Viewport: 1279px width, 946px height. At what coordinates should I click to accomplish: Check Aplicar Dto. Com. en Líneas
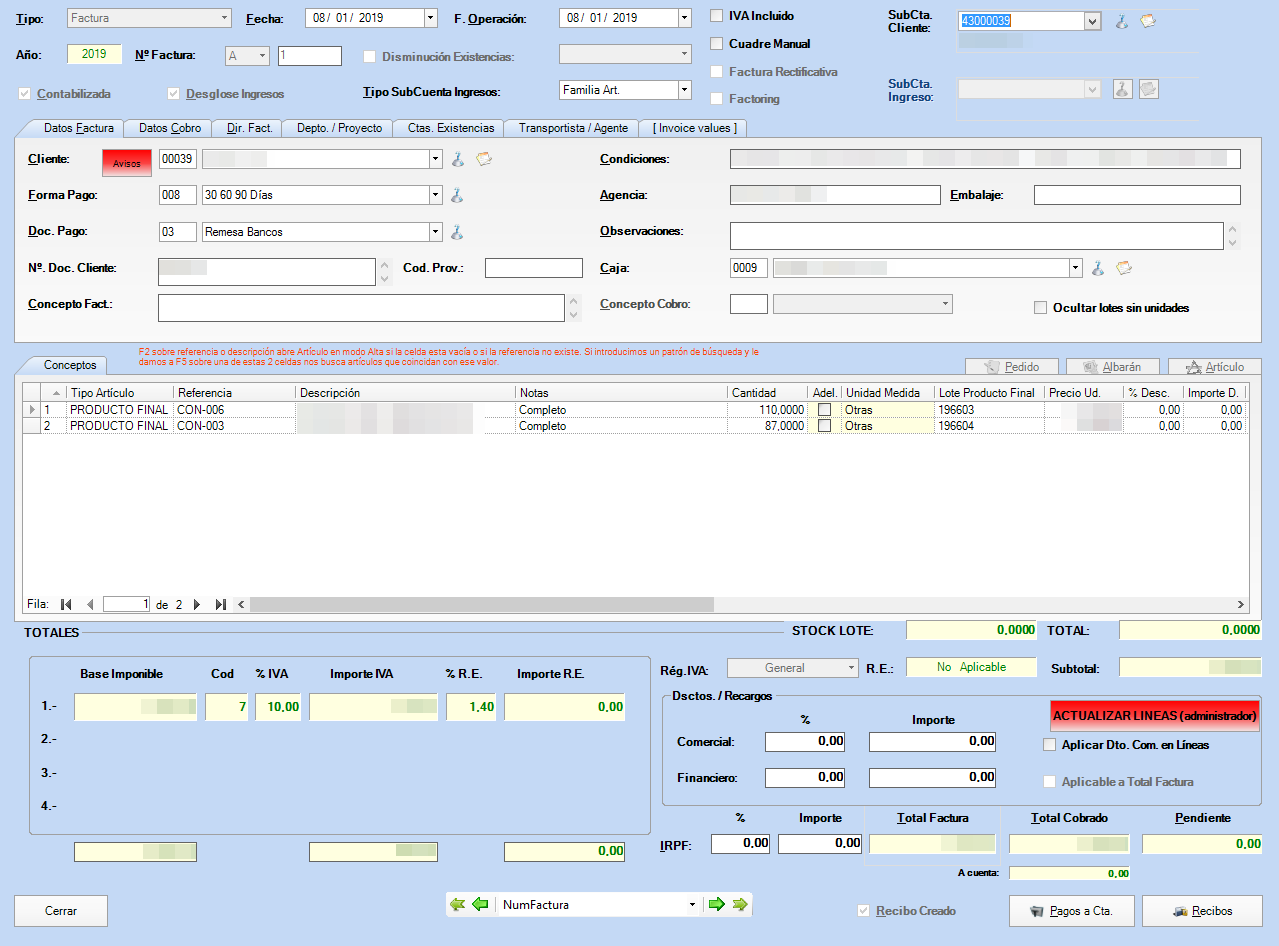click(x=1049, y=745)
